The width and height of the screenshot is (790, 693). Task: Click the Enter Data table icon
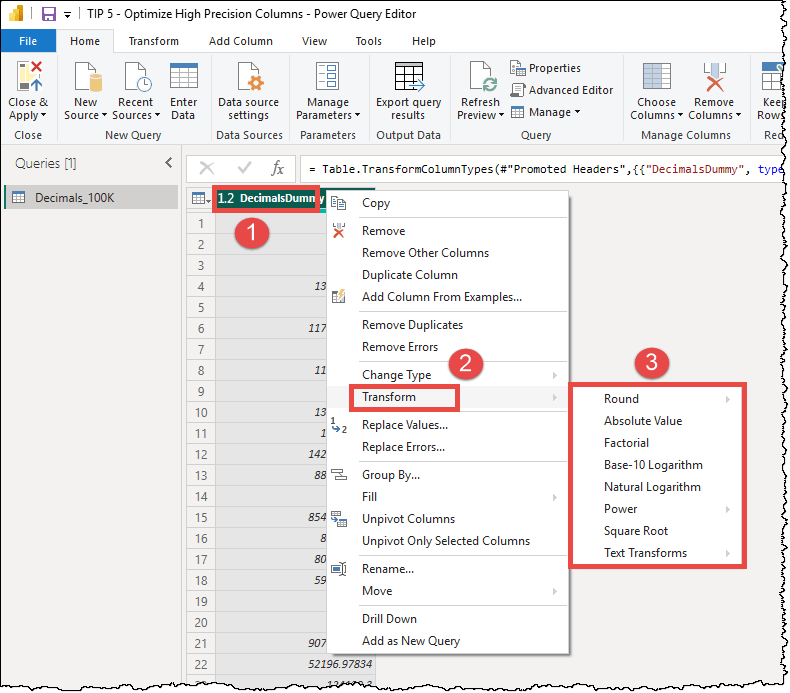click(183, 78)
